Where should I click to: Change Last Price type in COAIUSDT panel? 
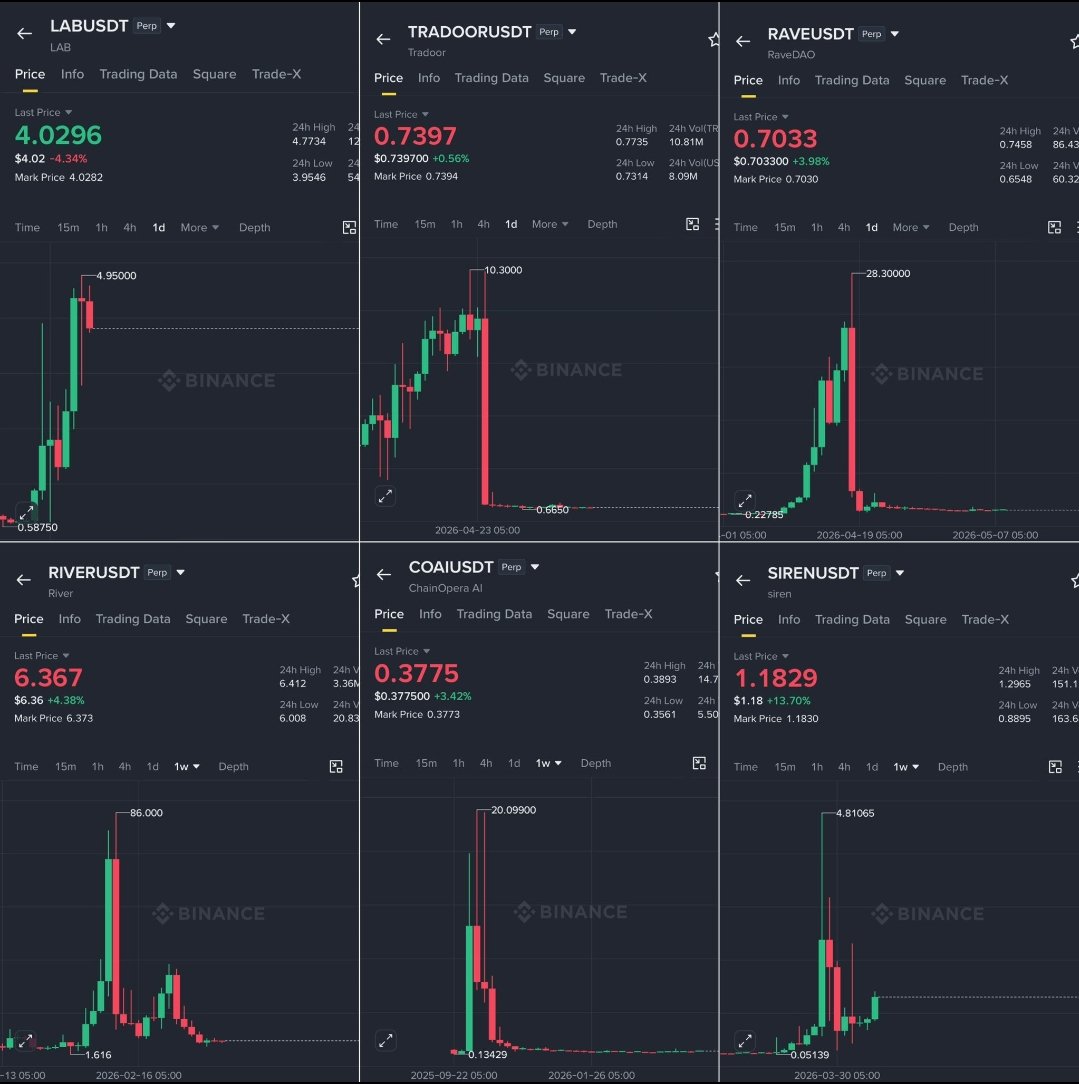pos(402,651)
